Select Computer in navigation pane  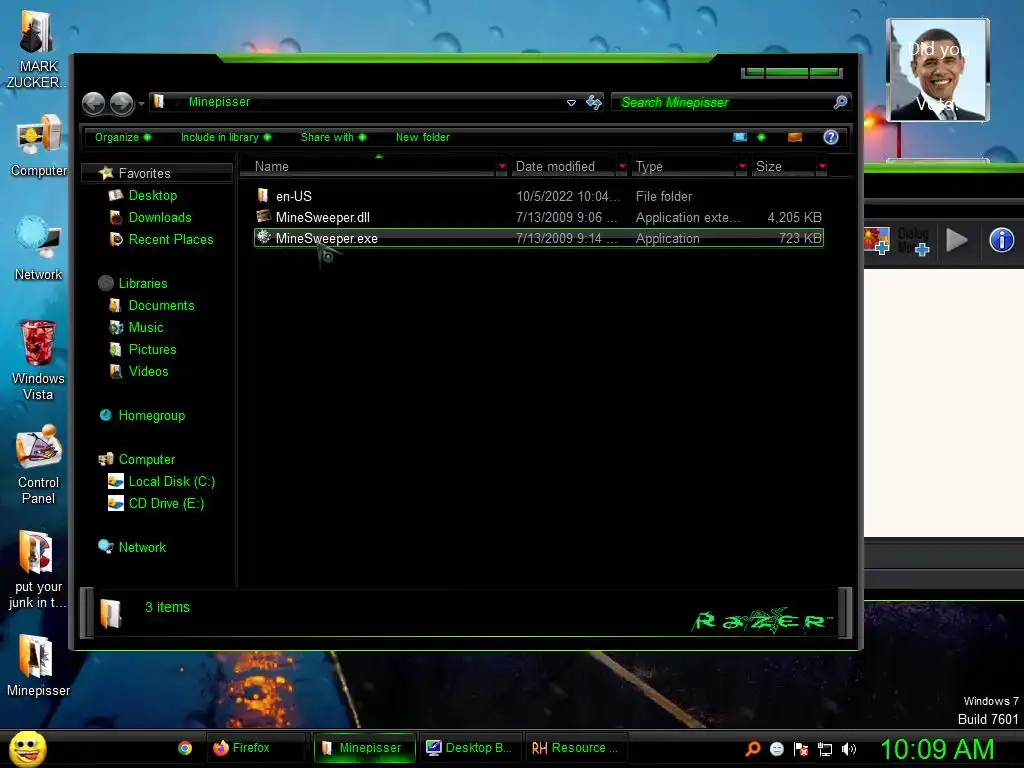pyautogui.click(x=146, y=460)
